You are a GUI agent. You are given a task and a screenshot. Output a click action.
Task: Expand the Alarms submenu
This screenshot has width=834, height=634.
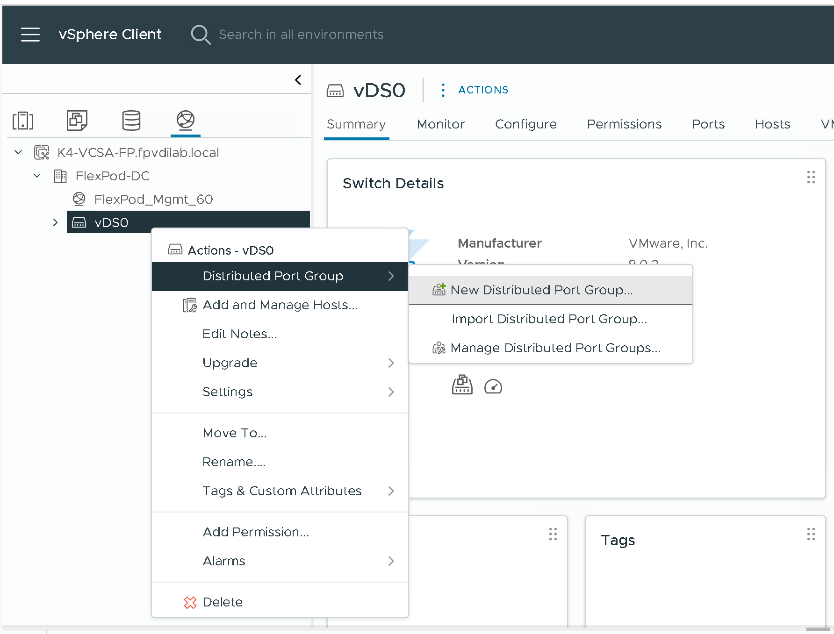280,561
